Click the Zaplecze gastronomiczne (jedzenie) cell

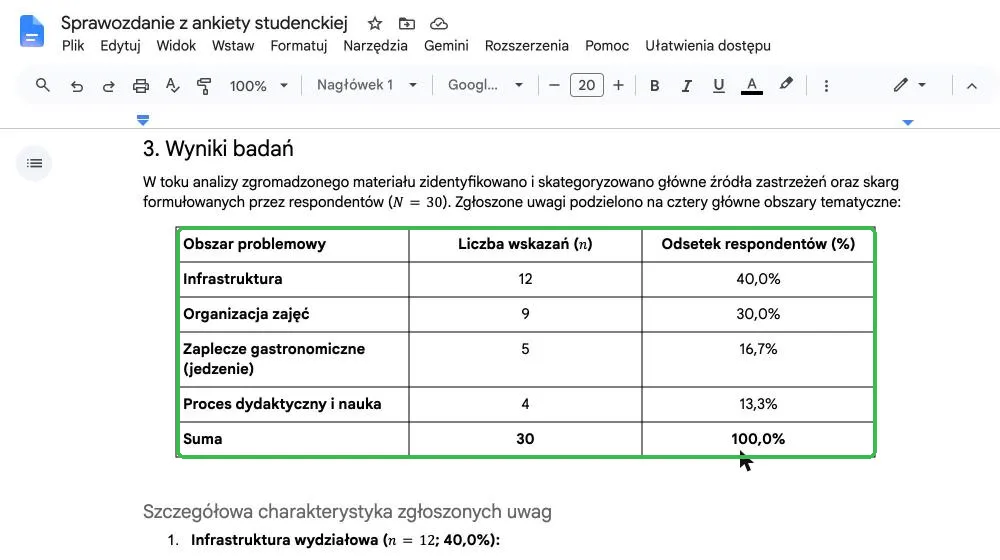click(x=294, y=359)
